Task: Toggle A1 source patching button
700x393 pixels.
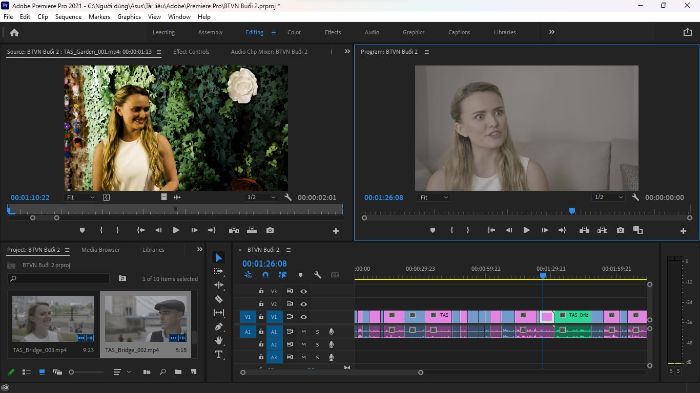Action: pyautogui.click(x=248, y=332)
